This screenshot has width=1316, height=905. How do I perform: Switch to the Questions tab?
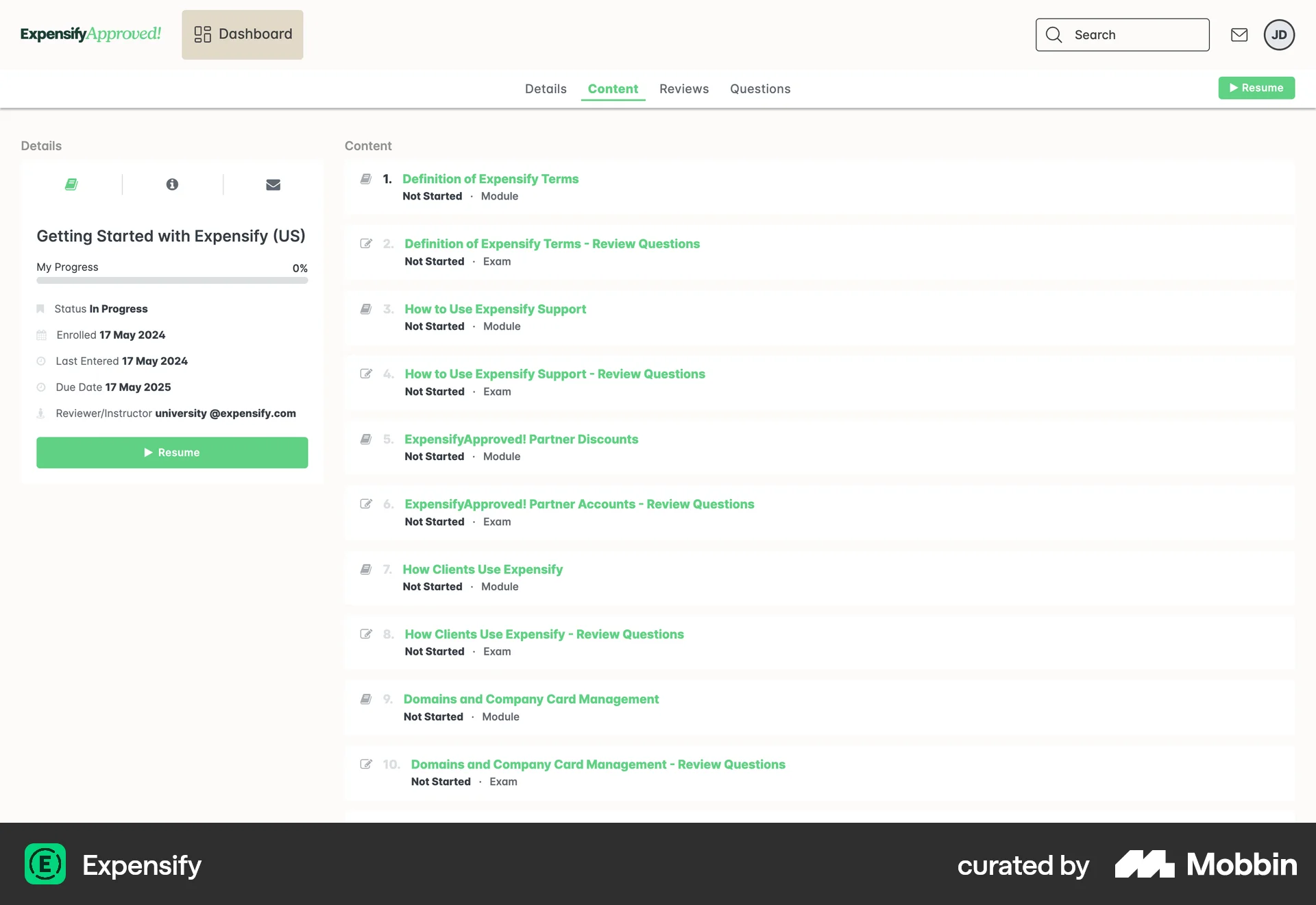[x=760, y=88]
